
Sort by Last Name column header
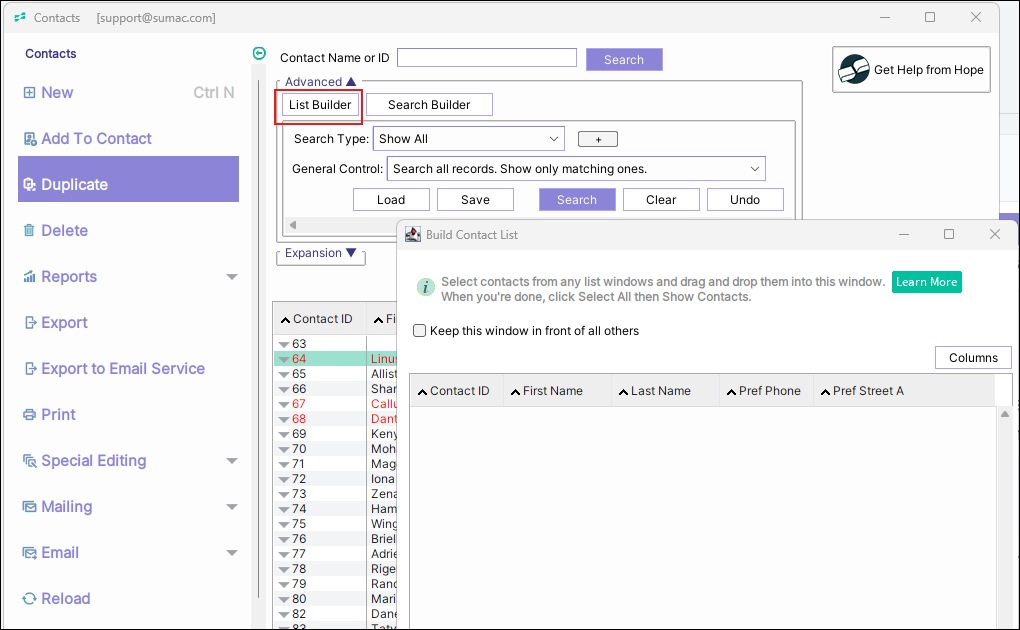(x=660, y=391)
